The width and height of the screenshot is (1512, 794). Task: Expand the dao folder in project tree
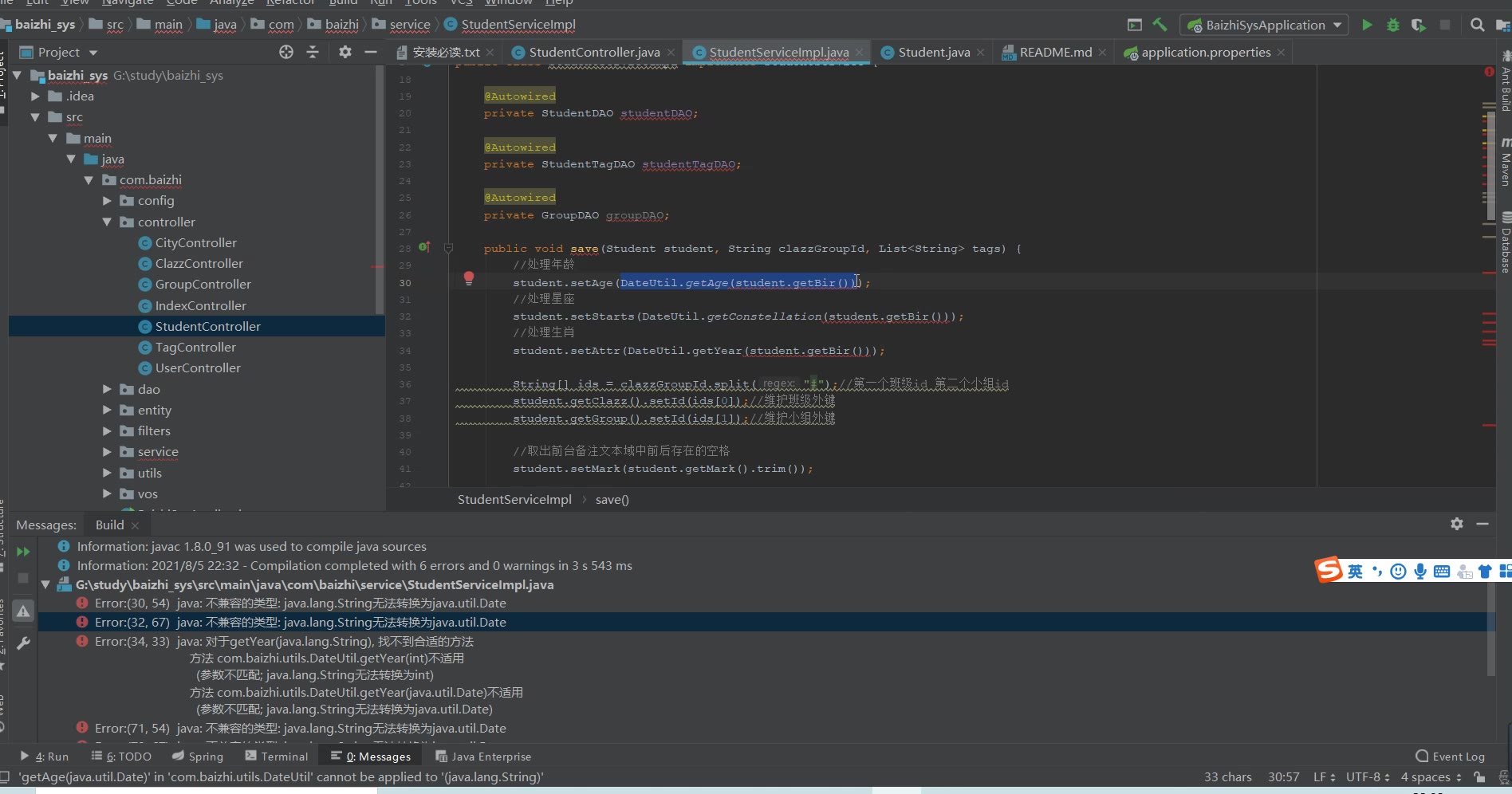tap(107, 389)
